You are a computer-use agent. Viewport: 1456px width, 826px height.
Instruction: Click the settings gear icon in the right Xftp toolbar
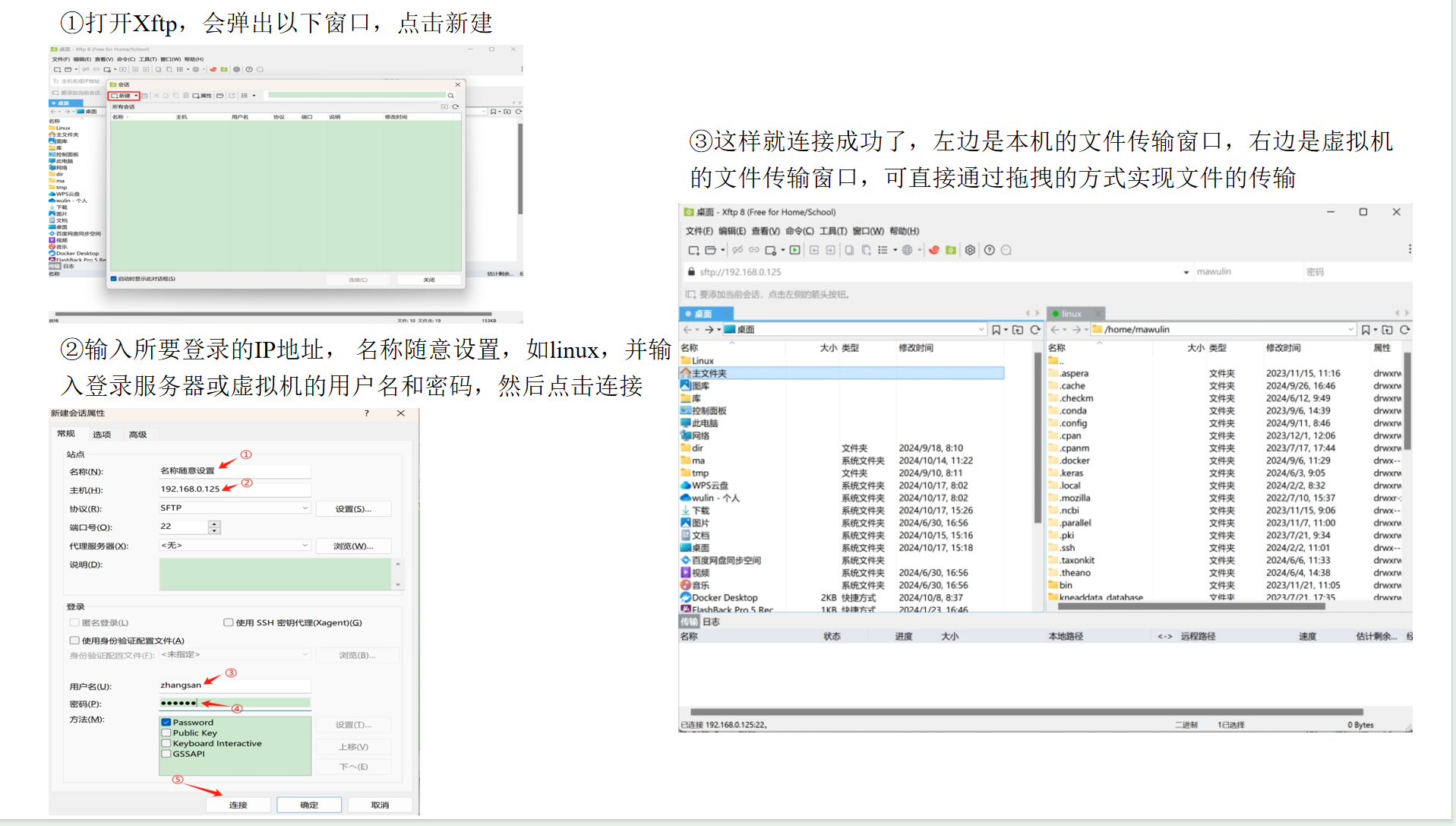[970, 250]
